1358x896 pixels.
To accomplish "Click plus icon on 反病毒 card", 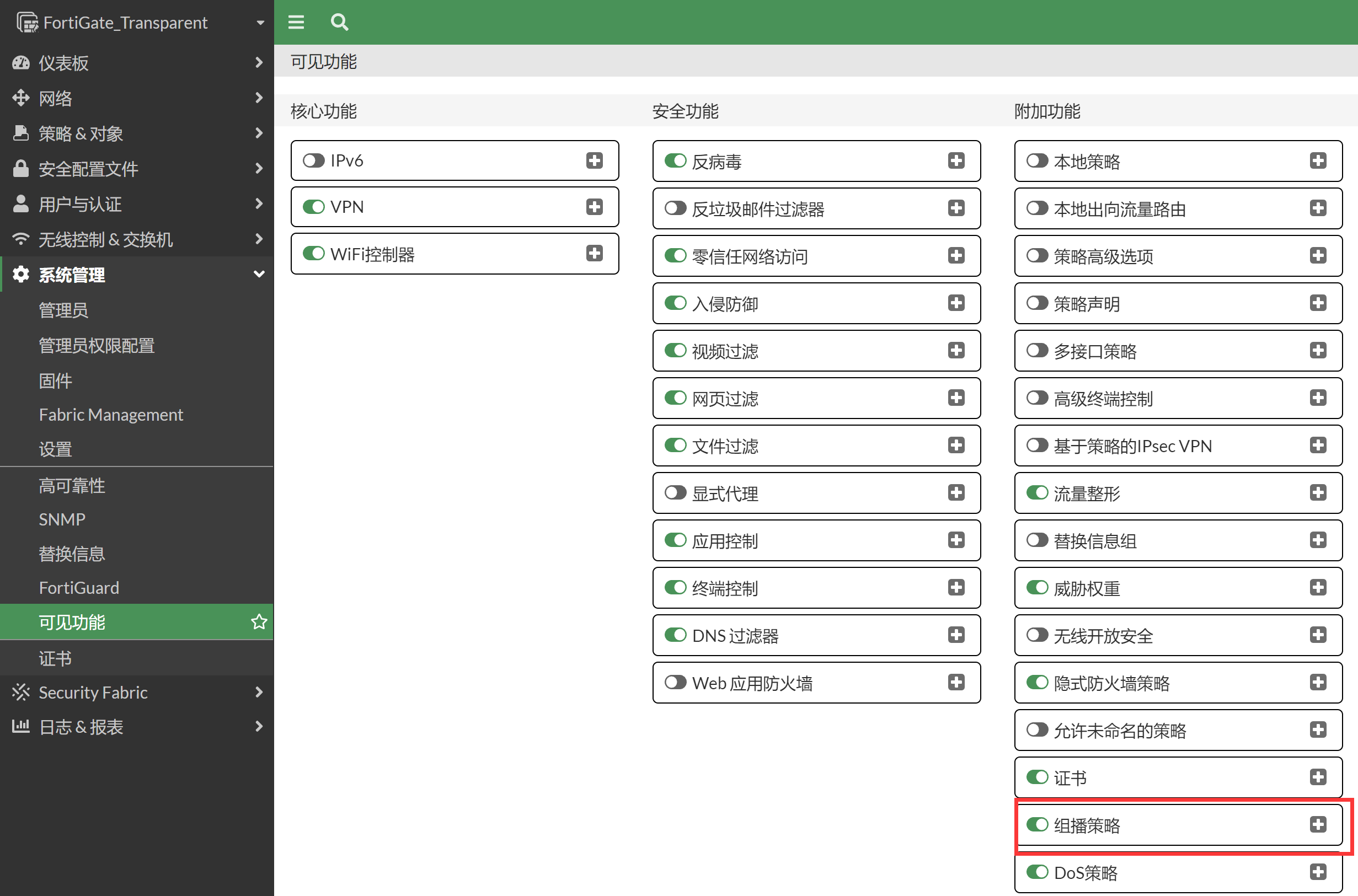I will 956,160.
